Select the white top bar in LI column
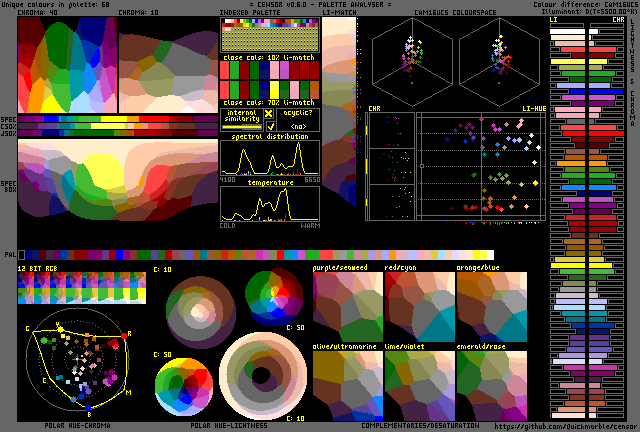The width and height of the screenshot is (640, 432). [x=567, y=31]
